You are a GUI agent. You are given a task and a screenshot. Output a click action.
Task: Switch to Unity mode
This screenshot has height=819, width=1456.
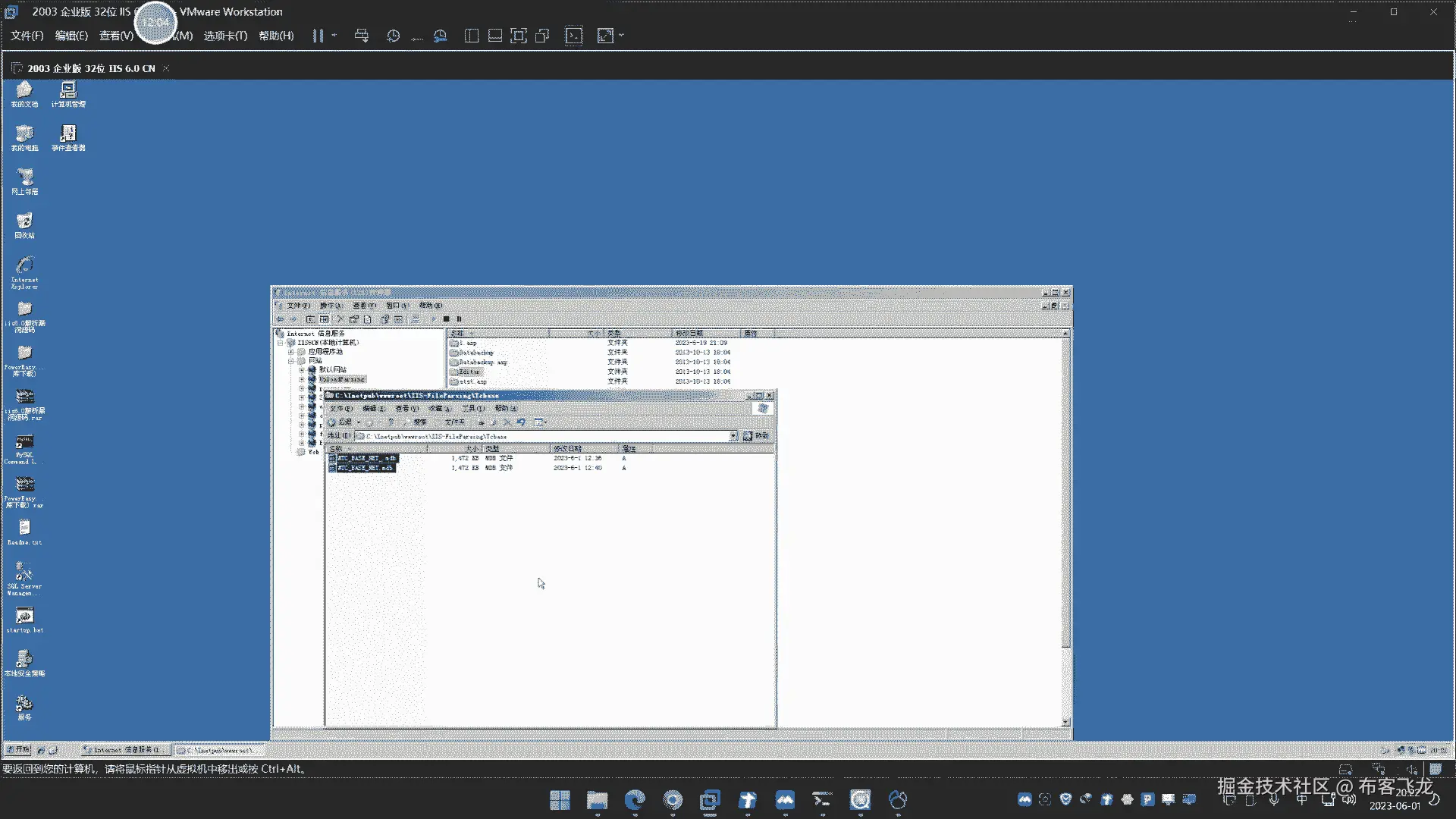[x=542, y=36]
